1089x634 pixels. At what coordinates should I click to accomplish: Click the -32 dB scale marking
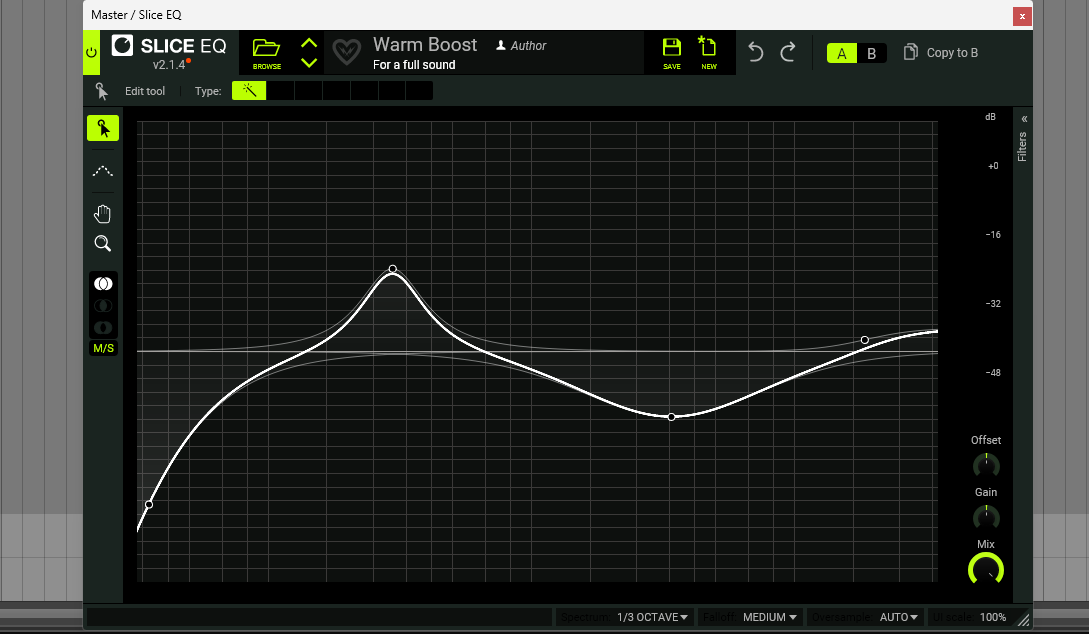click(x=993, y=303)
